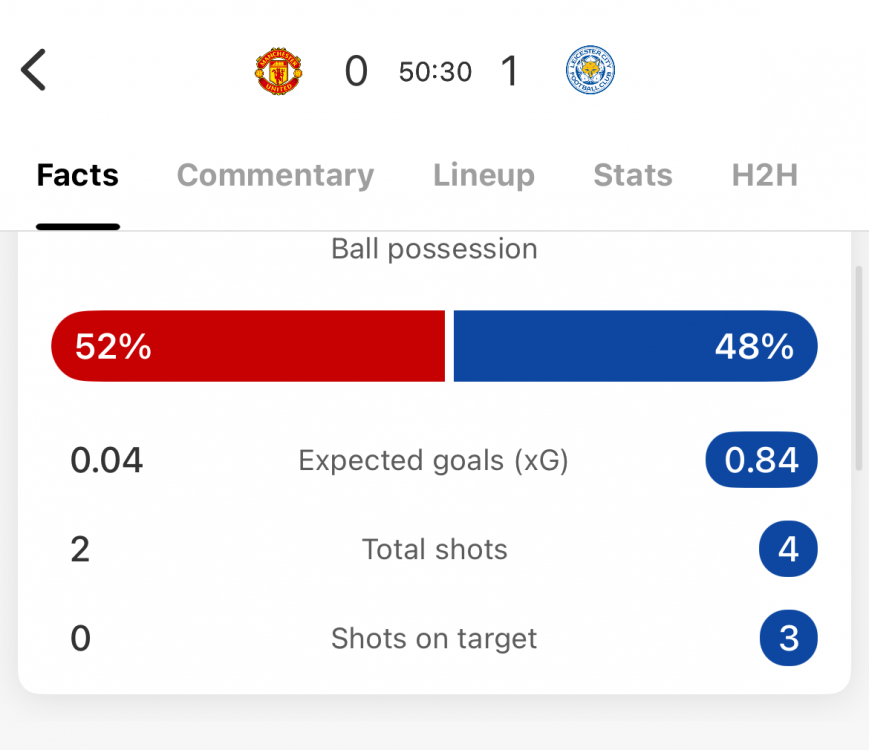Tap Manchester United's 0.04 xG value
869x750 pixels.
(x=107, y=460)
